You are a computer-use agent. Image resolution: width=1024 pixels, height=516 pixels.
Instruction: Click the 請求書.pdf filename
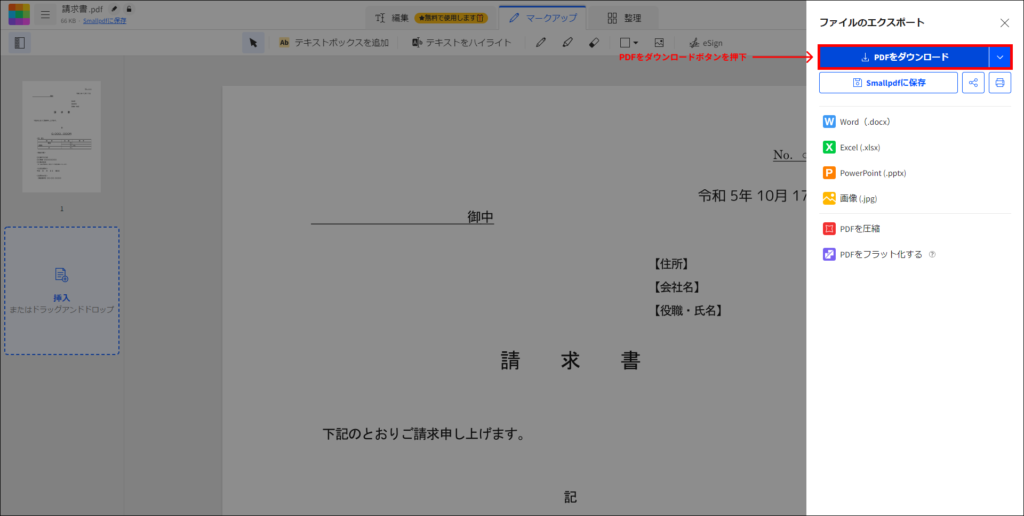pos(82,9)
